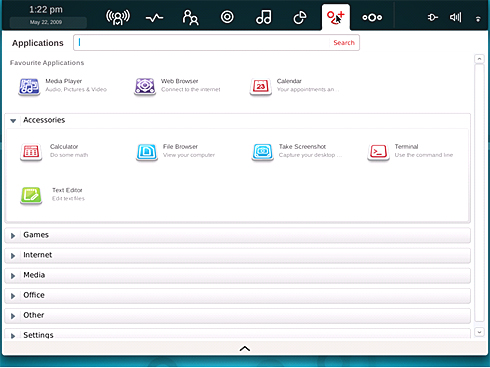This screenshot has width=490, height=368.
Task: Open the Myzone broadcast icon in top panel
Action: tap(118, 17)
